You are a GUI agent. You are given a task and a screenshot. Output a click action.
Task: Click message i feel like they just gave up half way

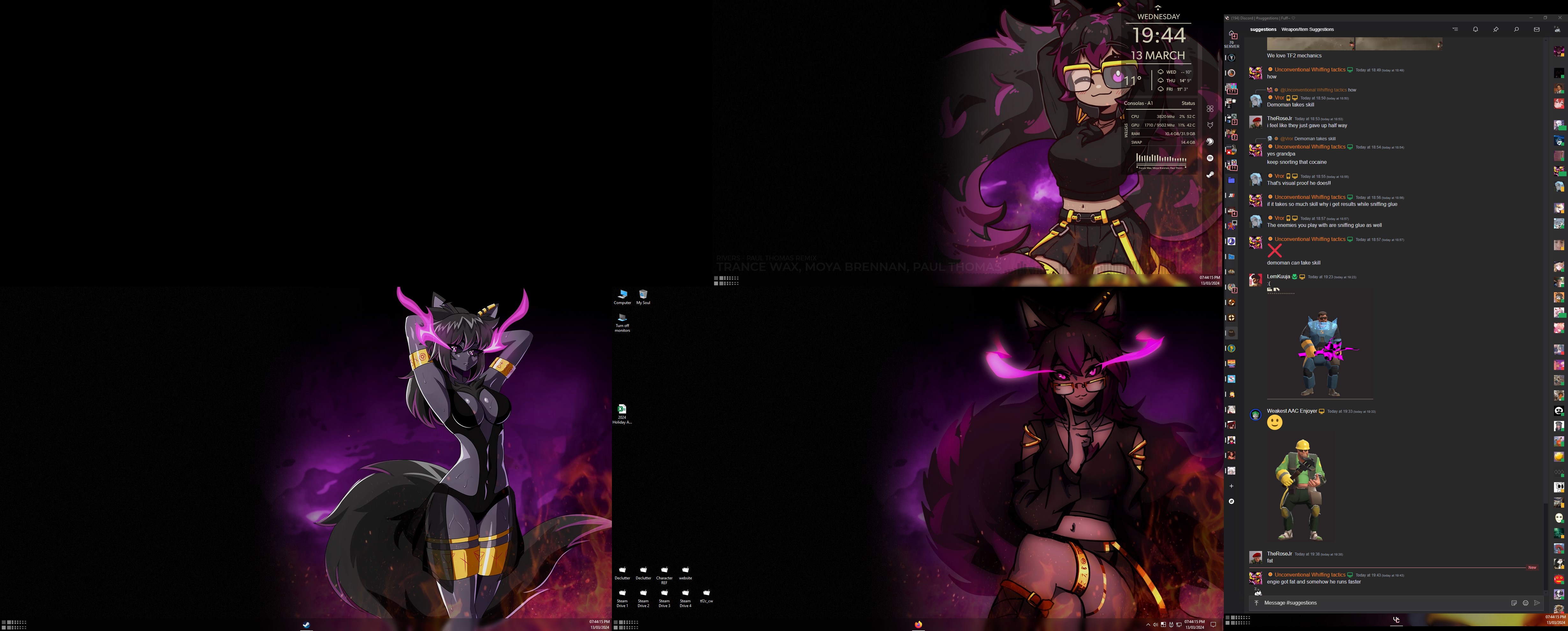click(x=1307, y=125)
